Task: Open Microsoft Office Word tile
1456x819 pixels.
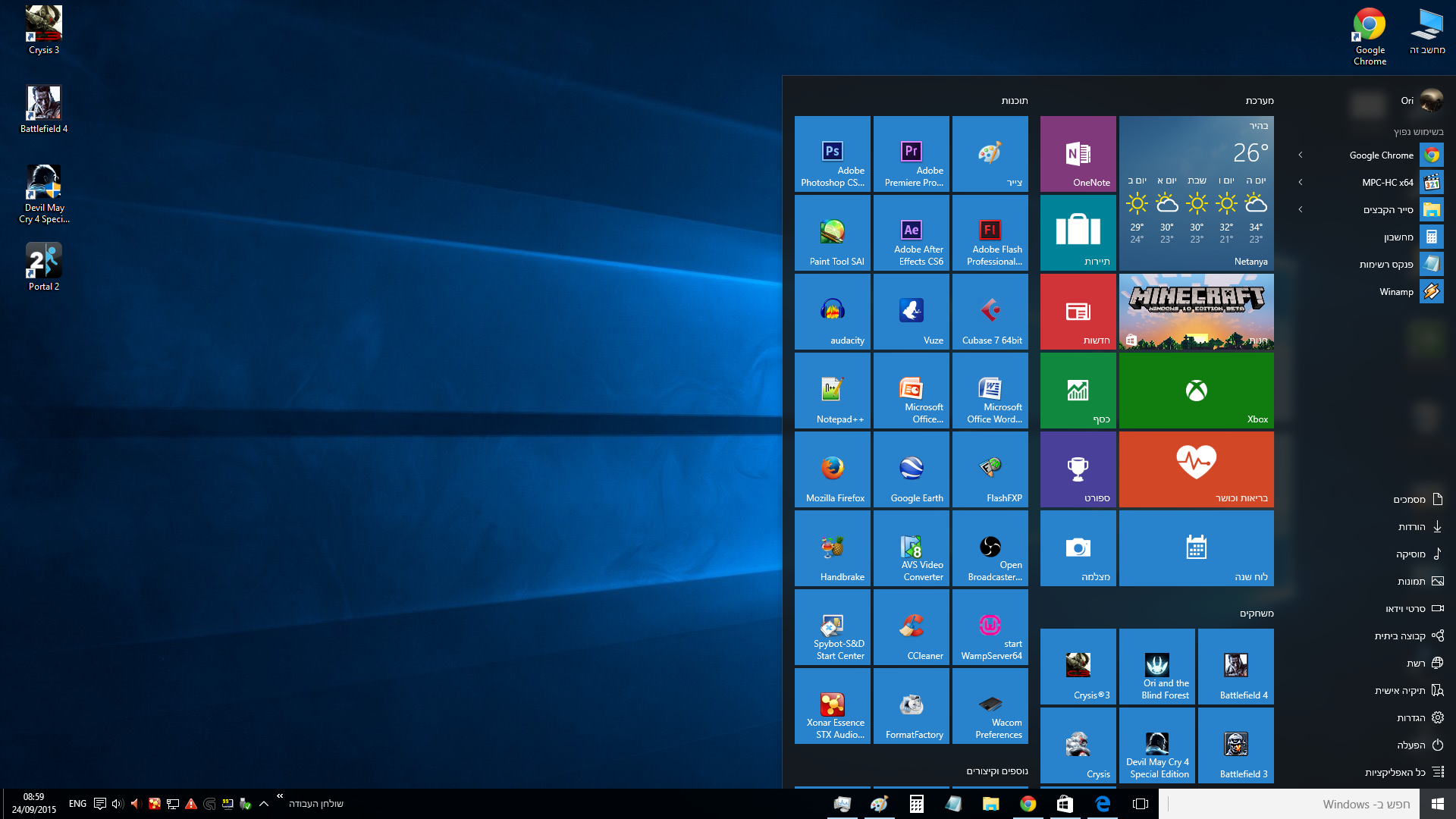Action: click(x=990, y=391)
